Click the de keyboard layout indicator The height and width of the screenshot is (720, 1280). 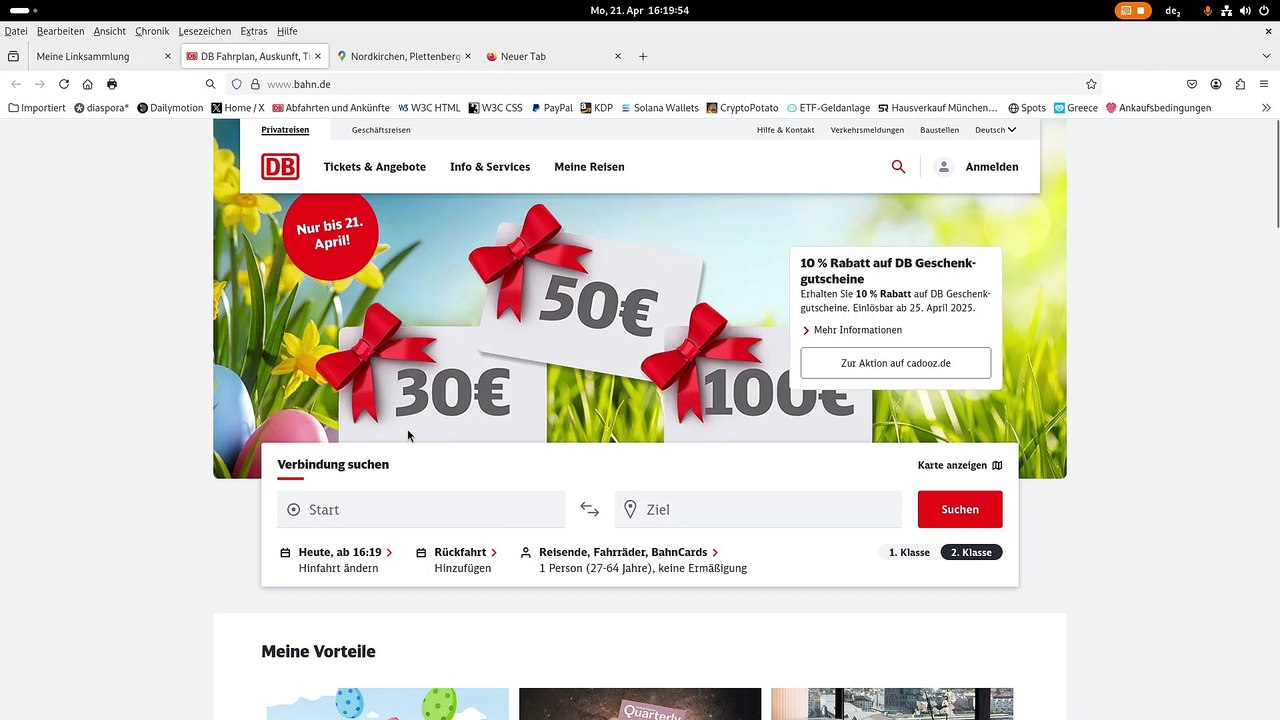coord(1173,10)
